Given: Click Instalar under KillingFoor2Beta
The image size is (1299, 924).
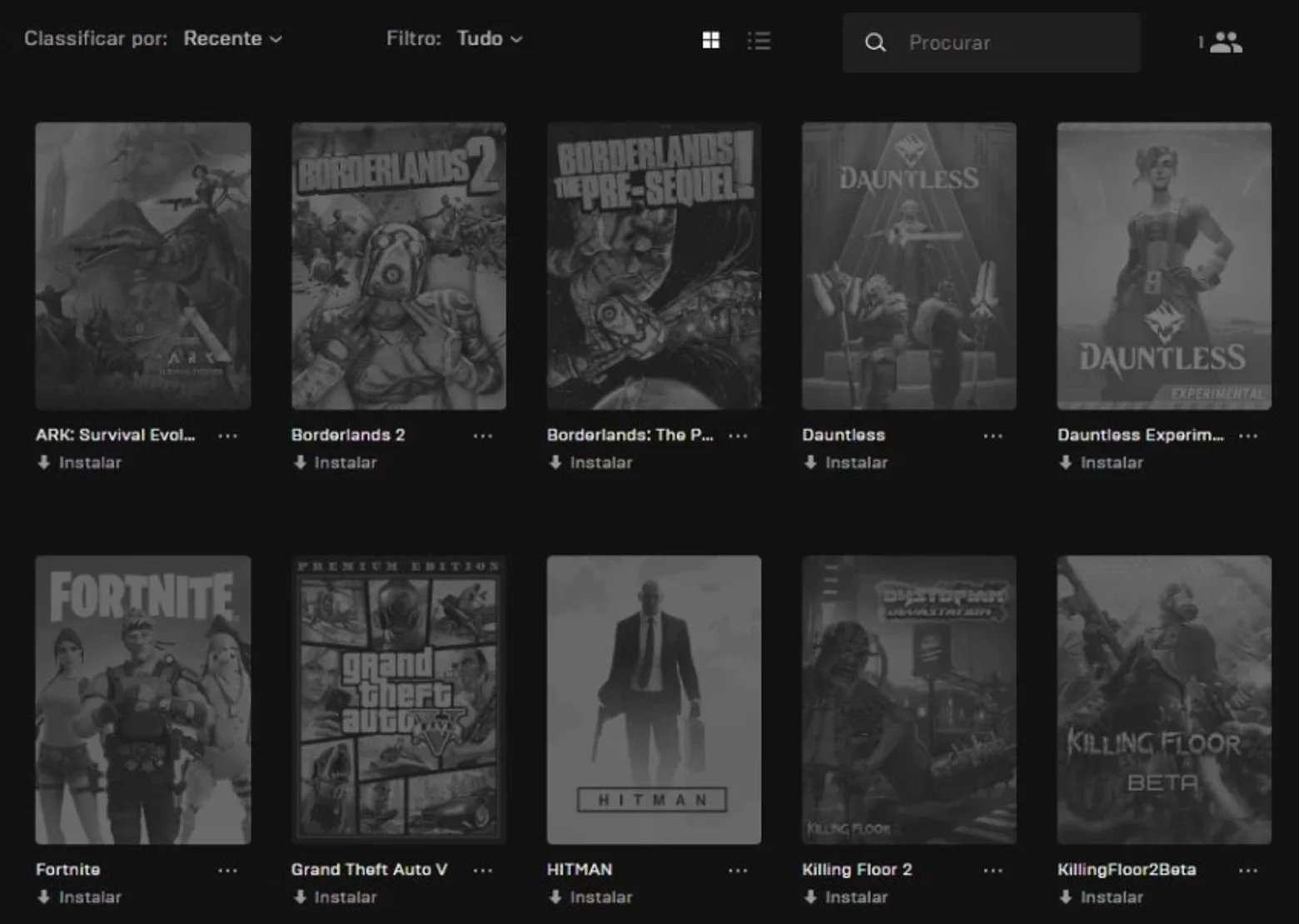Looking at the screenshot, I should click(1101, 897).
